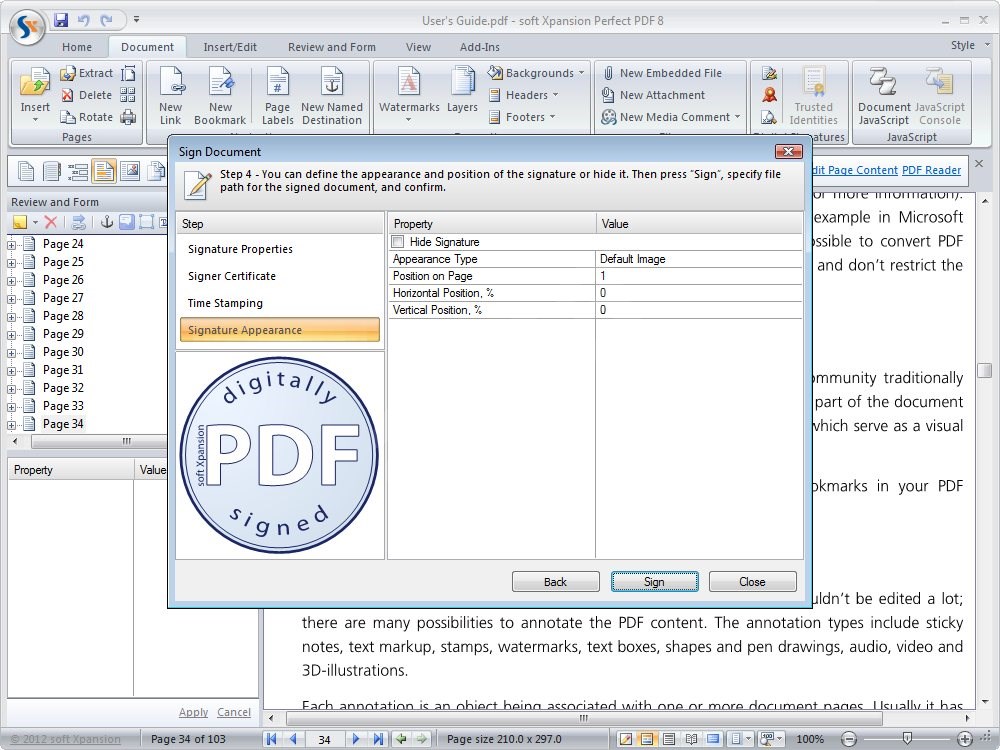The image size is (1000, 750).
Task: Click the Cancel link in property panel
Action: (233, 712)
